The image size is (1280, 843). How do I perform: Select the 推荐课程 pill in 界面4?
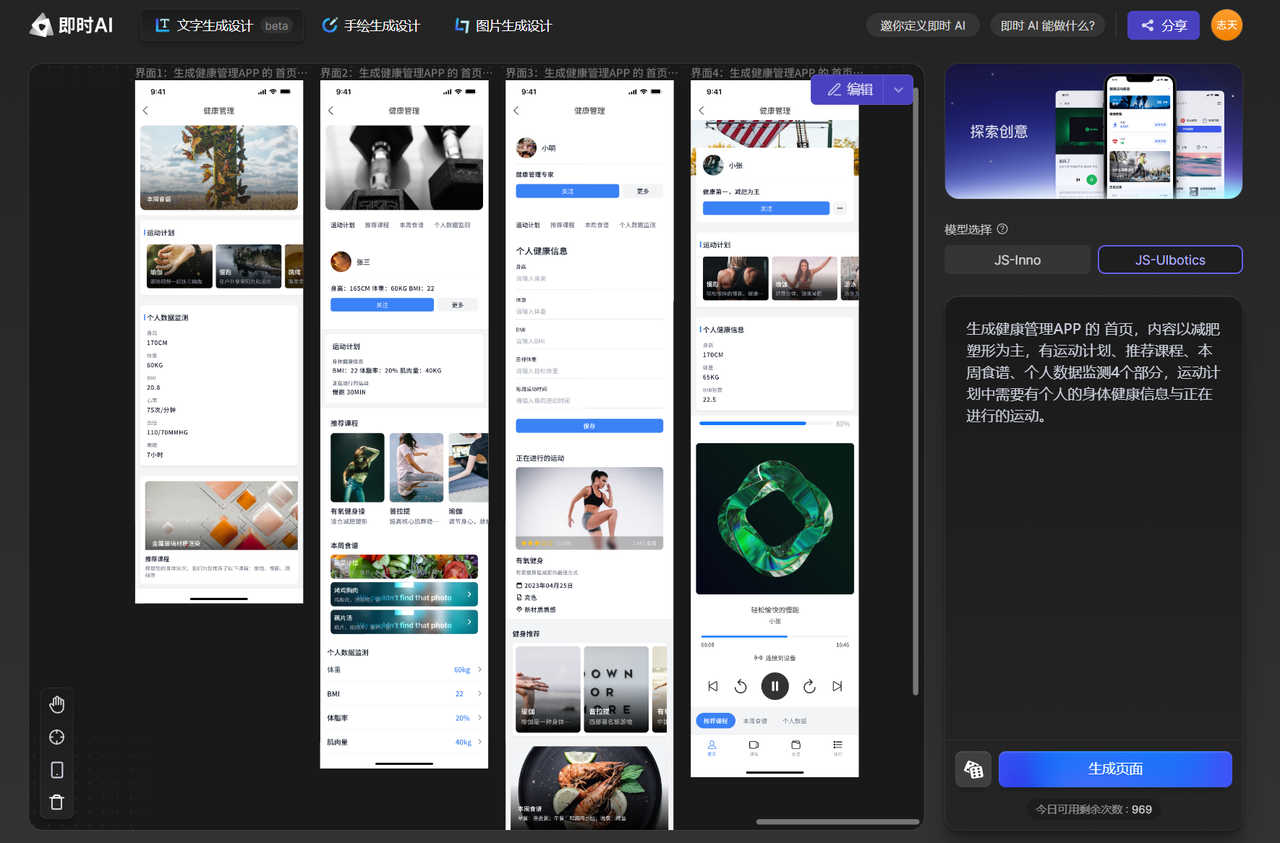tap(715, 721)
